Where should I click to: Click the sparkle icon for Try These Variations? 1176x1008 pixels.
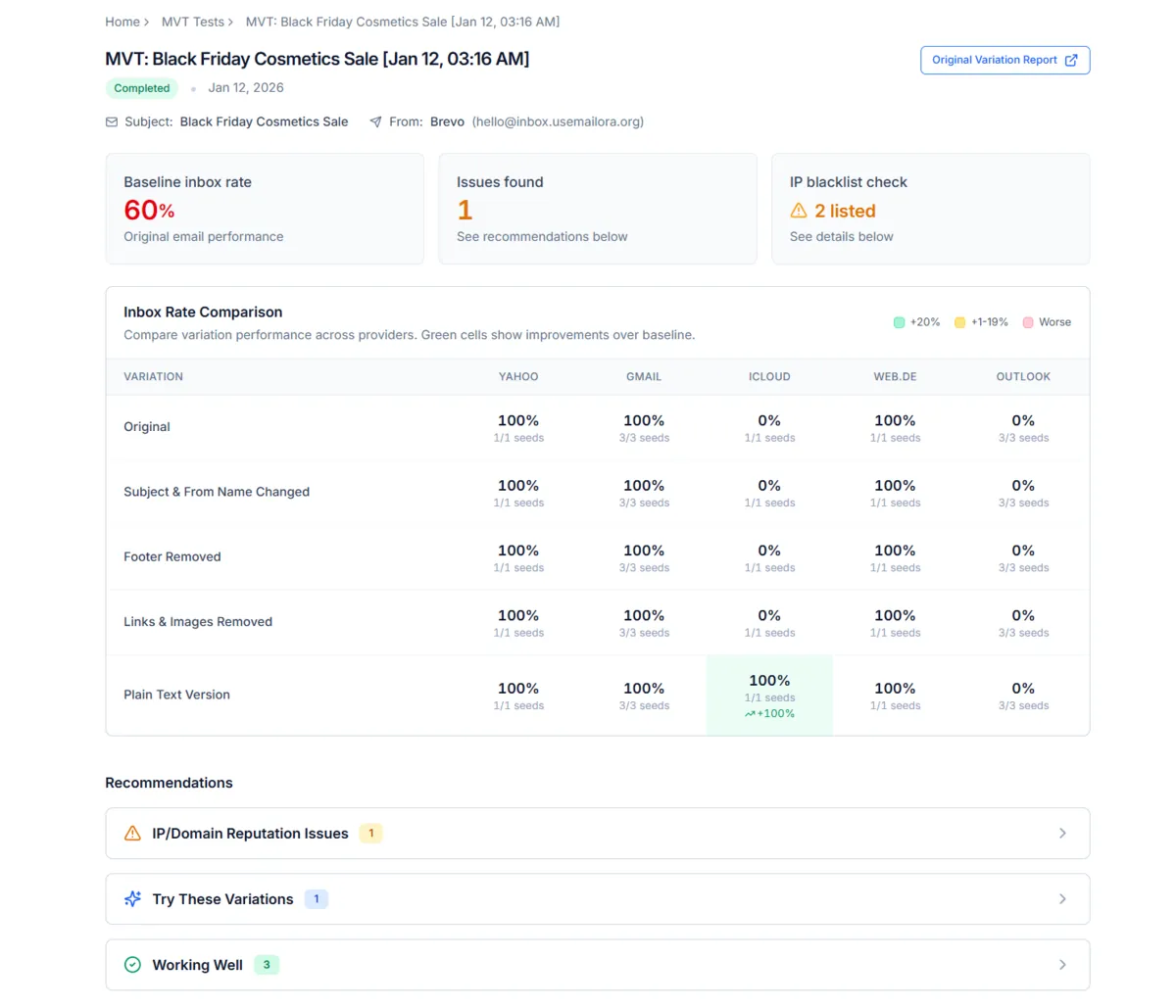click(132, 899)
